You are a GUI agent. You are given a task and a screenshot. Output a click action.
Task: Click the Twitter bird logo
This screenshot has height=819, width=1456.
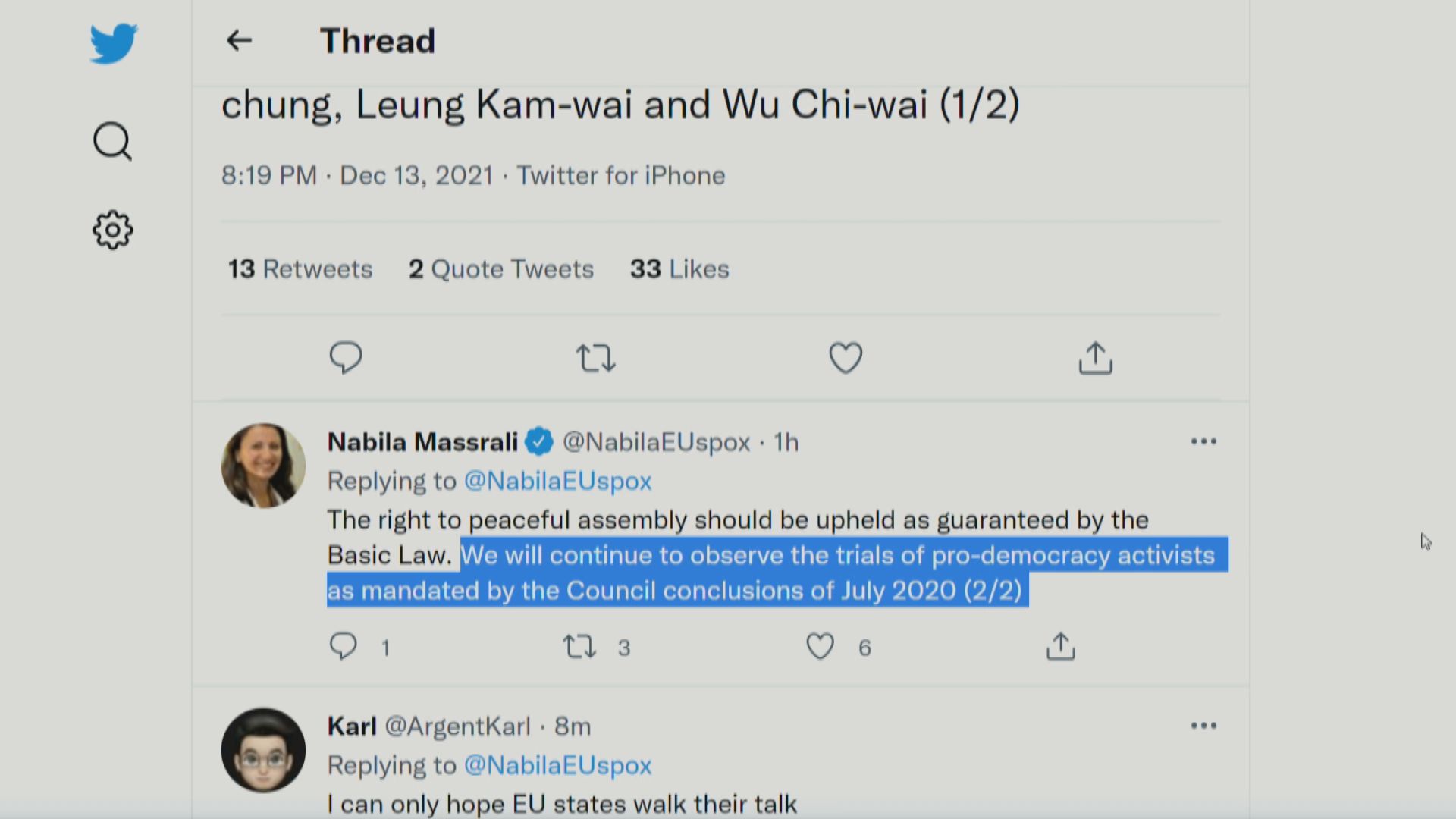(x=113, y=43)
